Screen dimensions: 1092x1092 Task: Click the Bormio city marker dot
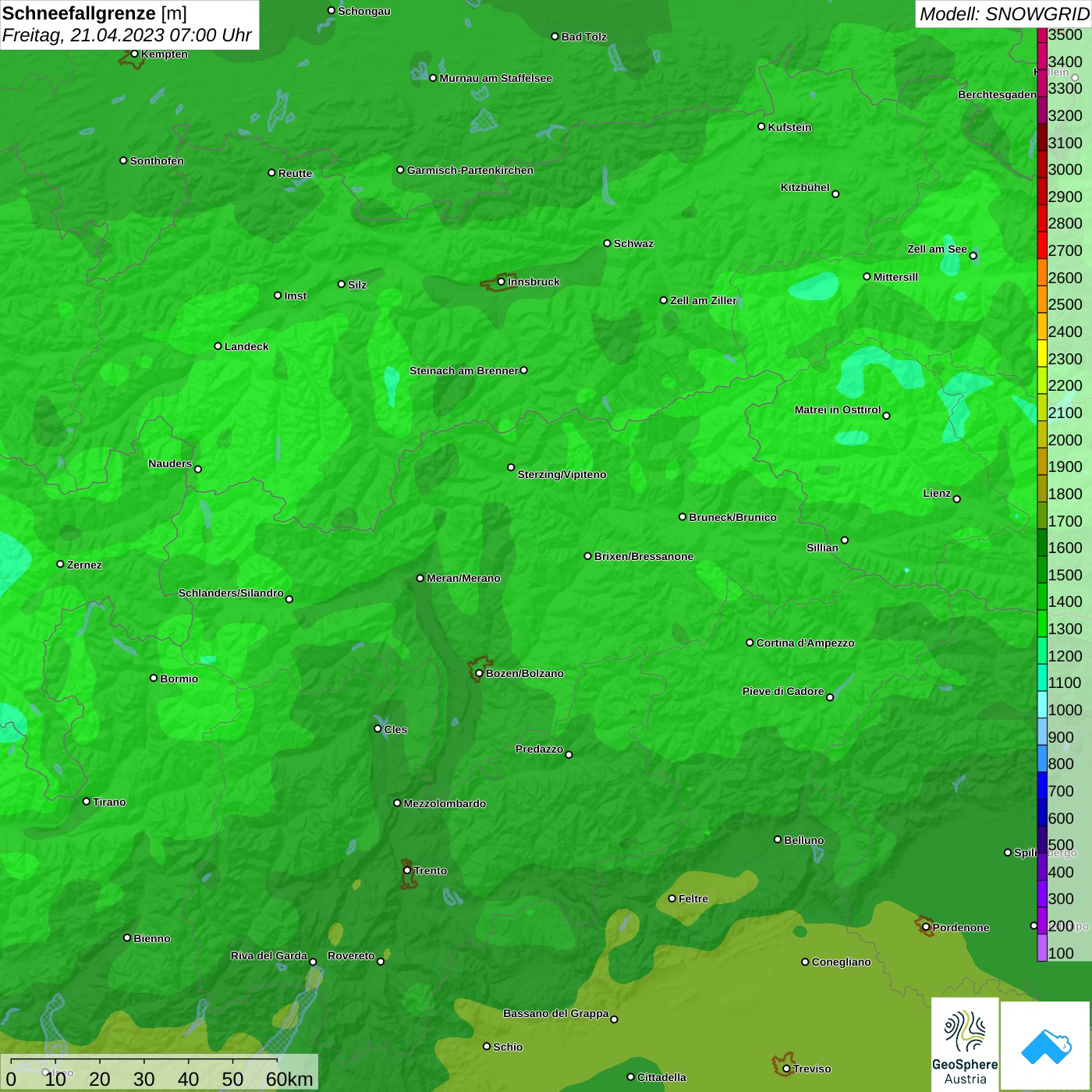click(154, 678)
